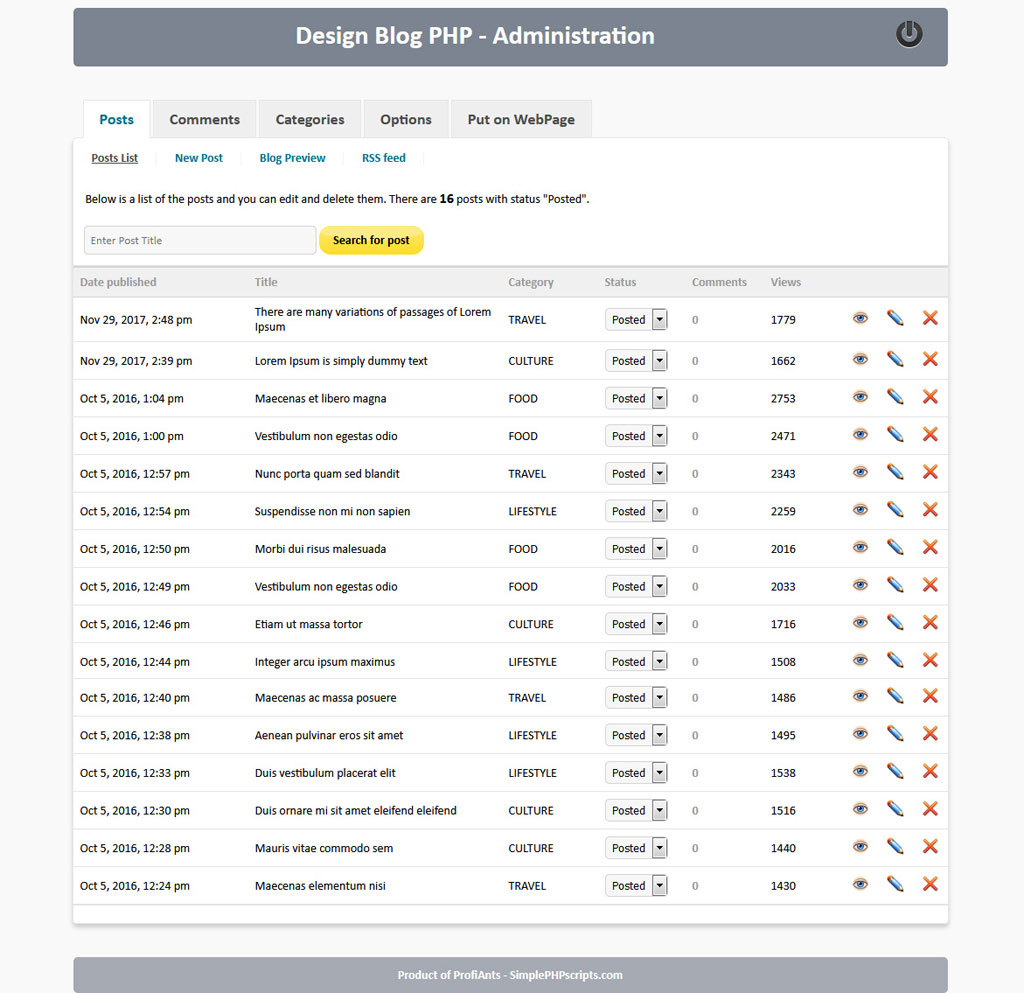Delete the post 'Vestibulum non egestas odio'
The height and width of the screenshot is (993, 1024).
point(930,434)
